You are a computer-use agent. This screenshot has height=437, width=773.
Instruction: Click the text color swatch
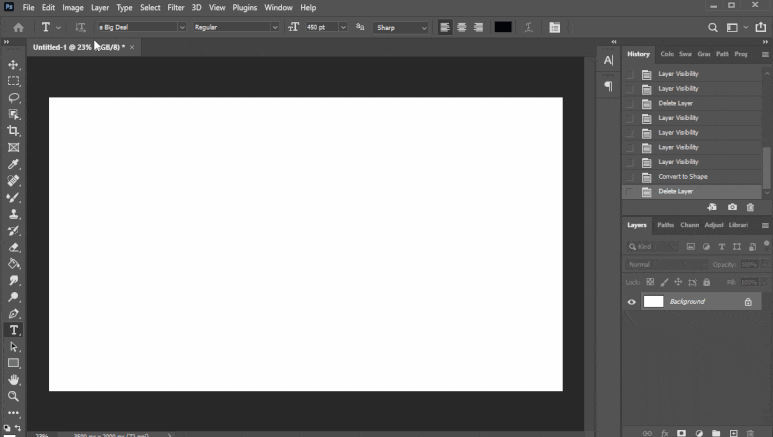[x=503, y=28]
